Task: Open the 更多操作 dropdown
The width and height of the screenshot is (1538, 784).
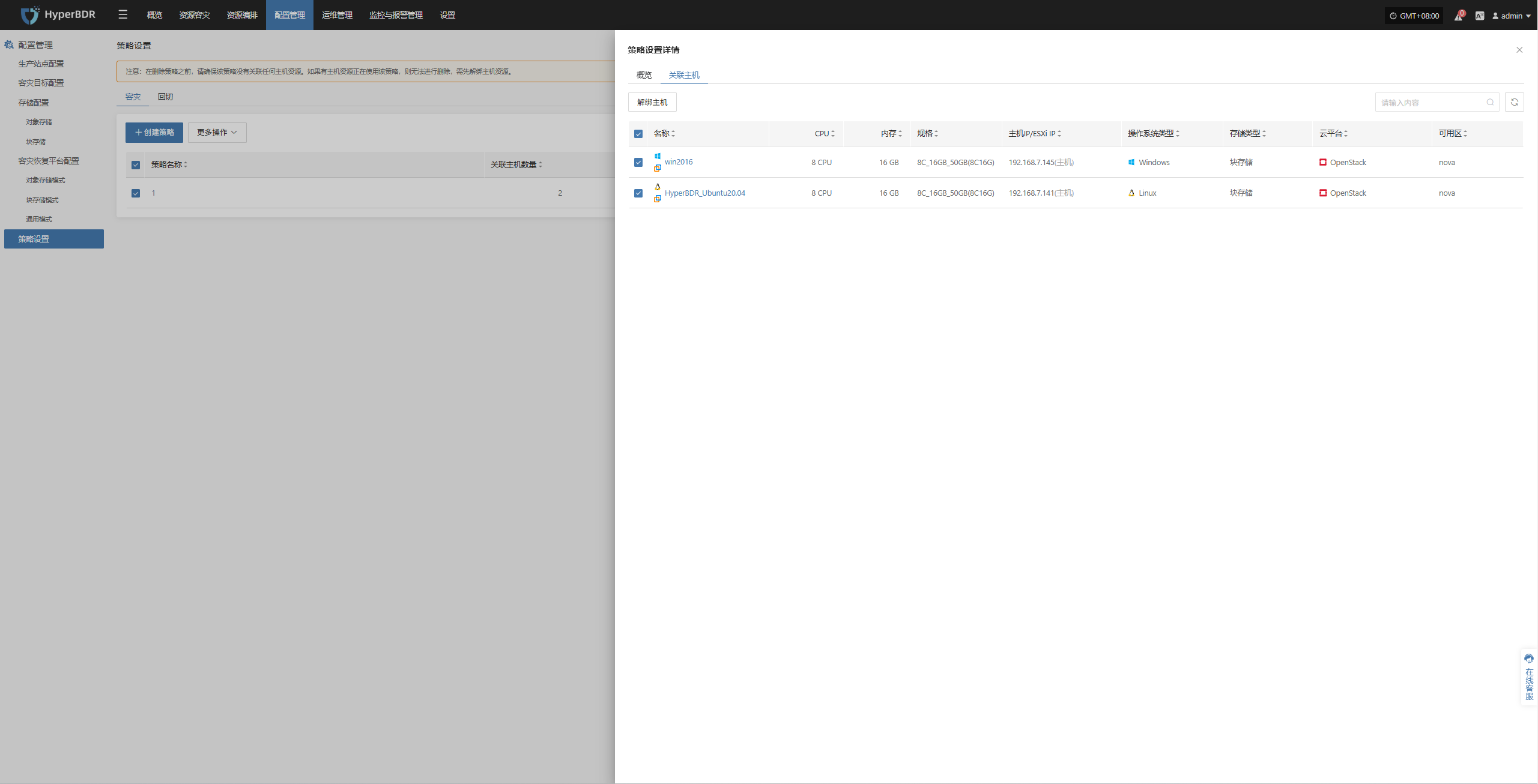Action: [x=217, y=132]
